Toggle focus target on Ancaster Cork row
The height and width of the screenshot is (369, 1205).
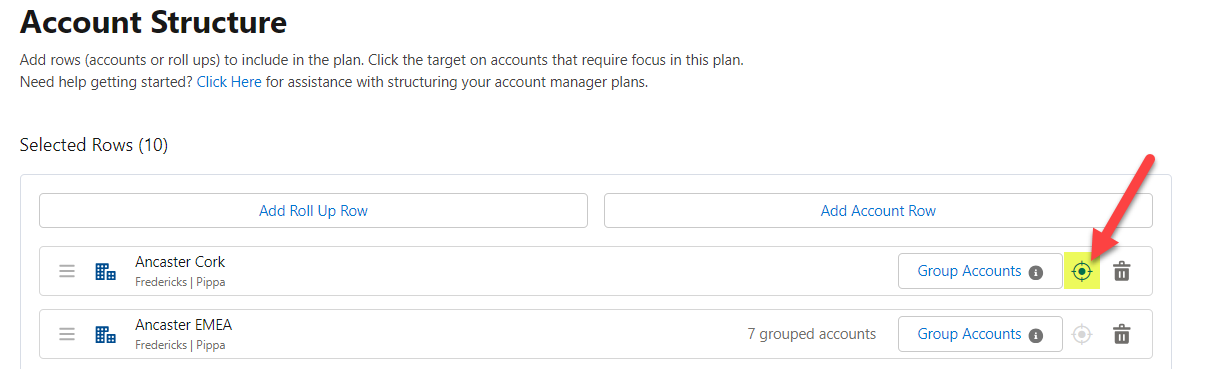(1081, 271)
